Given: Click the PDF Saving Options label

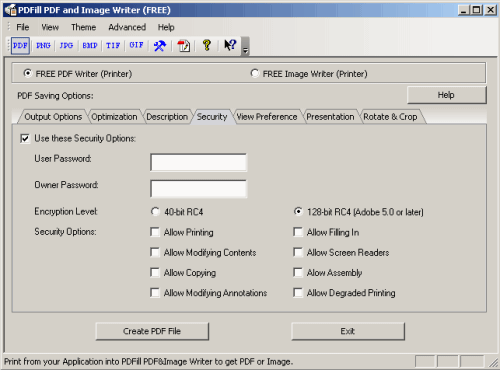Looking at the screenshot, I should click(x=55, y=96).
